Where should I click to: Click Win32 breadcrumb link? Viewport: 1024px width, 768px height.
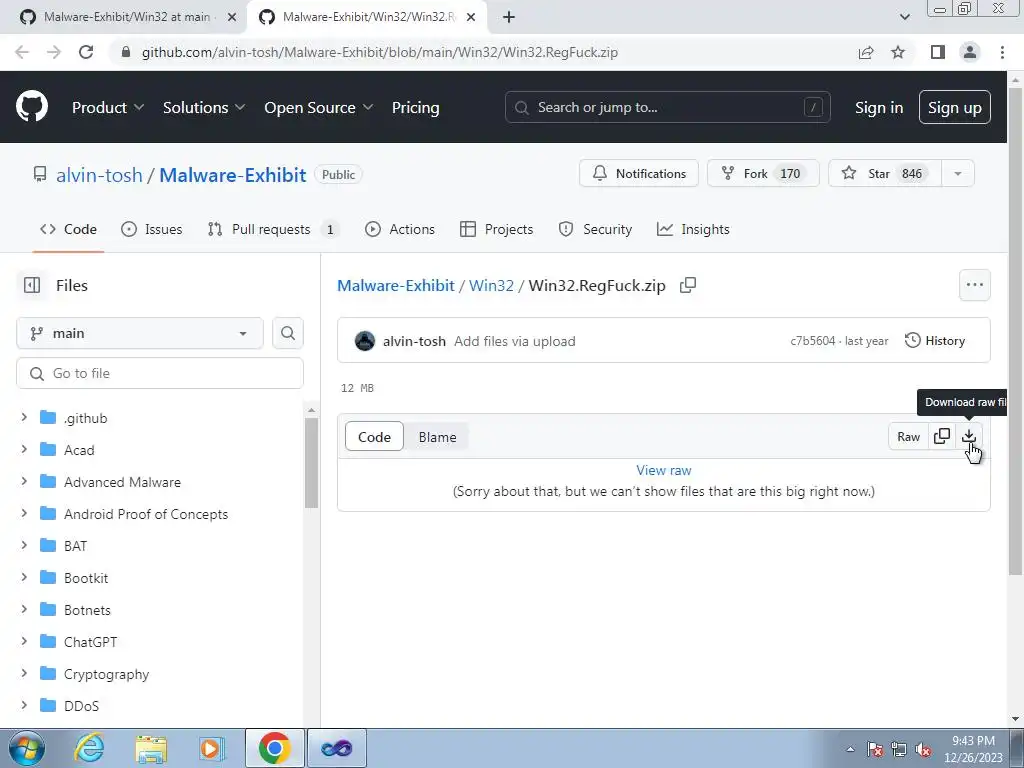click(491, 285)
